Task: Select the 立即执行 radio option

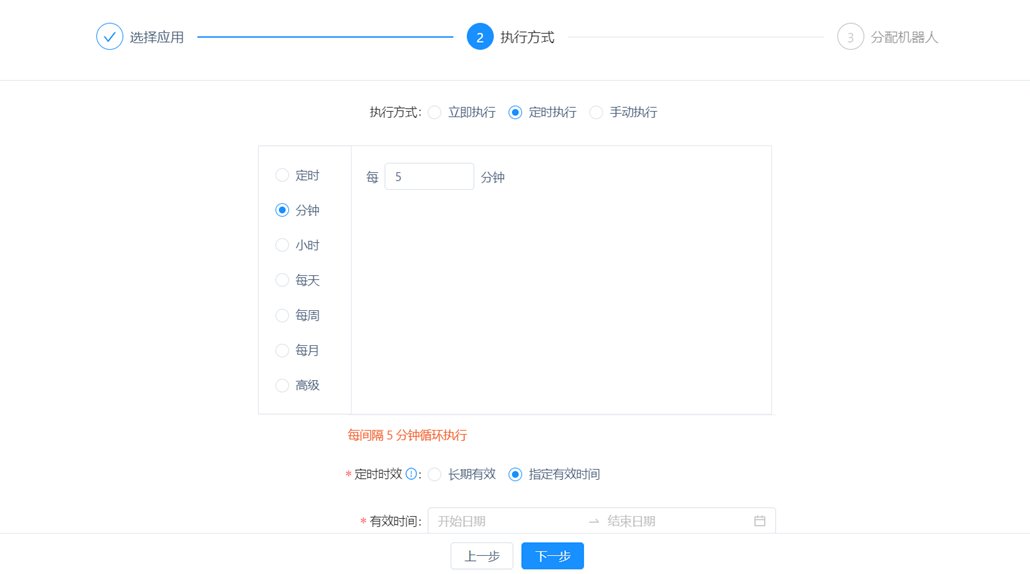Action: tap(435, 112)
